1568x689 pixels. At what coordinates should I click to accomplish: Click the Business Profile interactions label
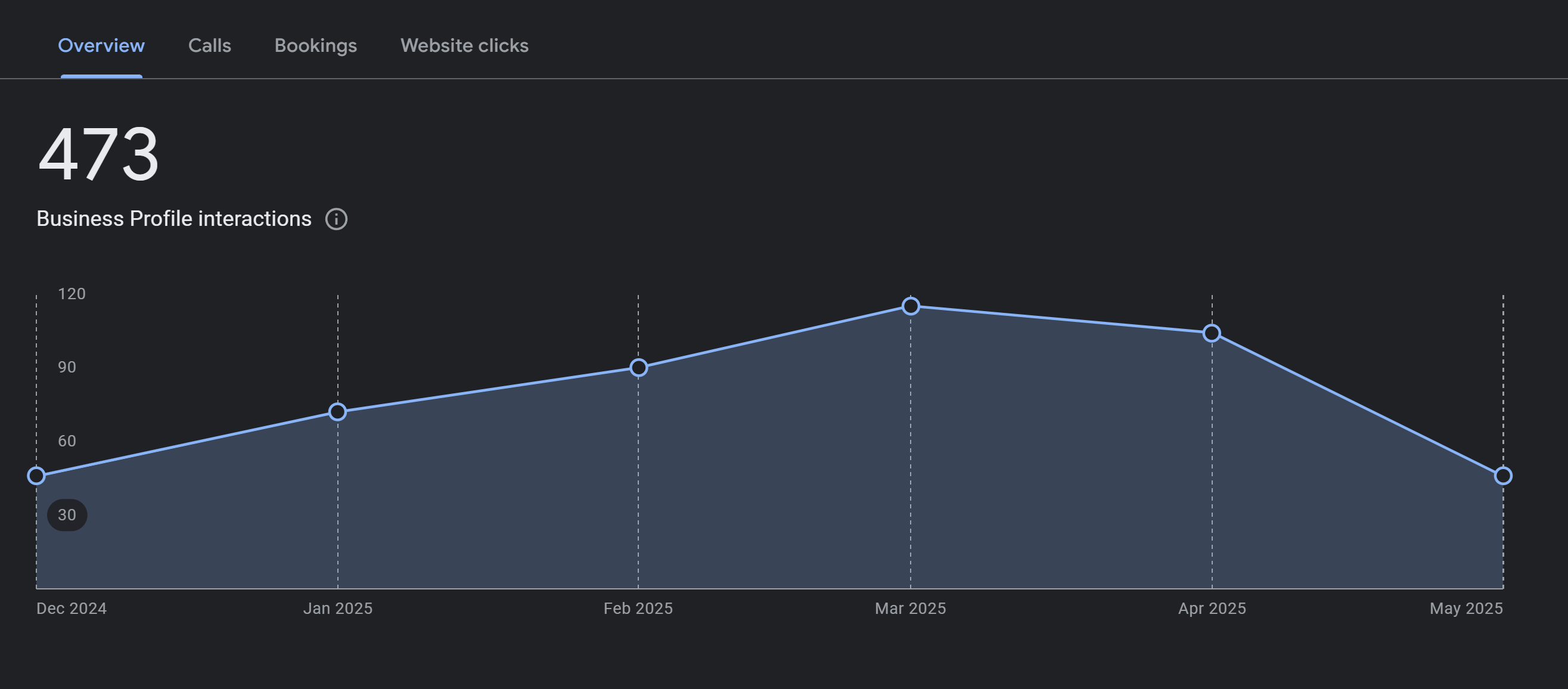174,219
